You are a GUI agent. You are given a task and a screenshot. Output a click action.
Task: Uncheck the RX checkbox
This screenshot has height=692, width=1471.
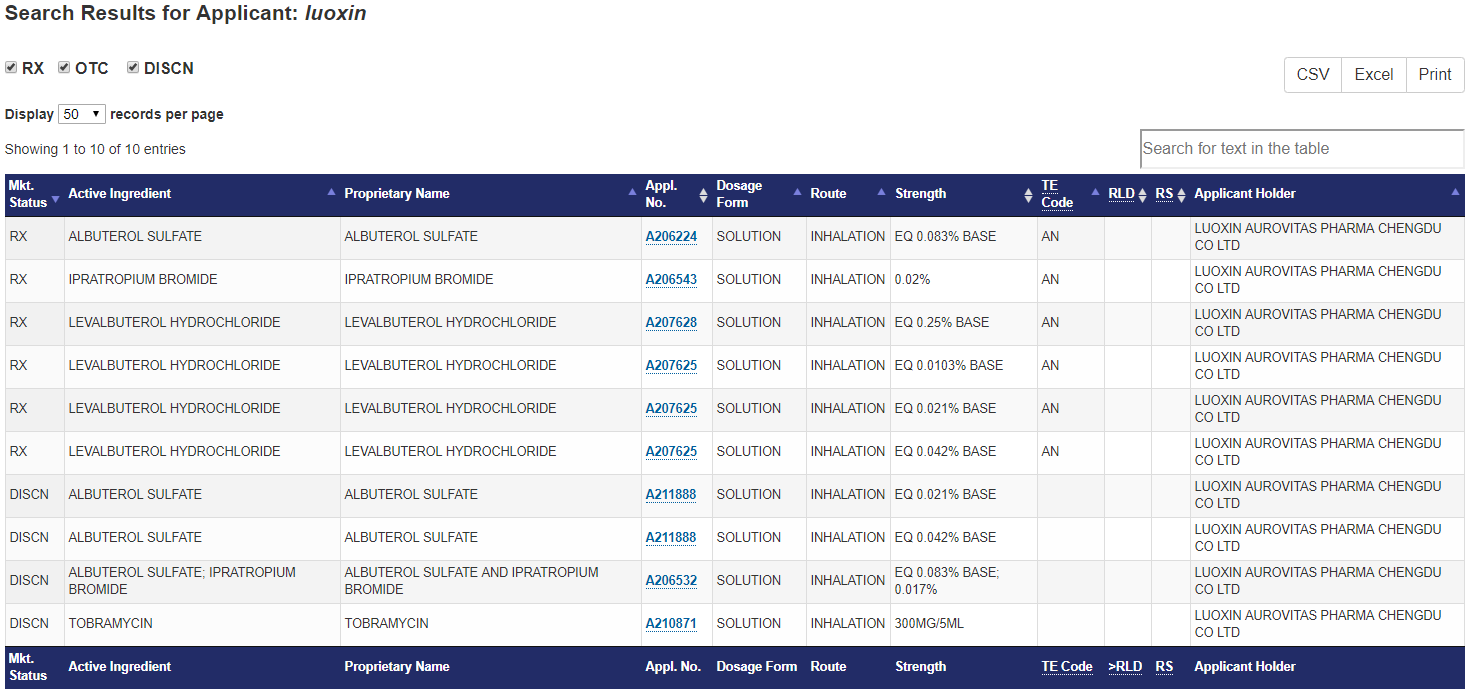pos(11,67)
